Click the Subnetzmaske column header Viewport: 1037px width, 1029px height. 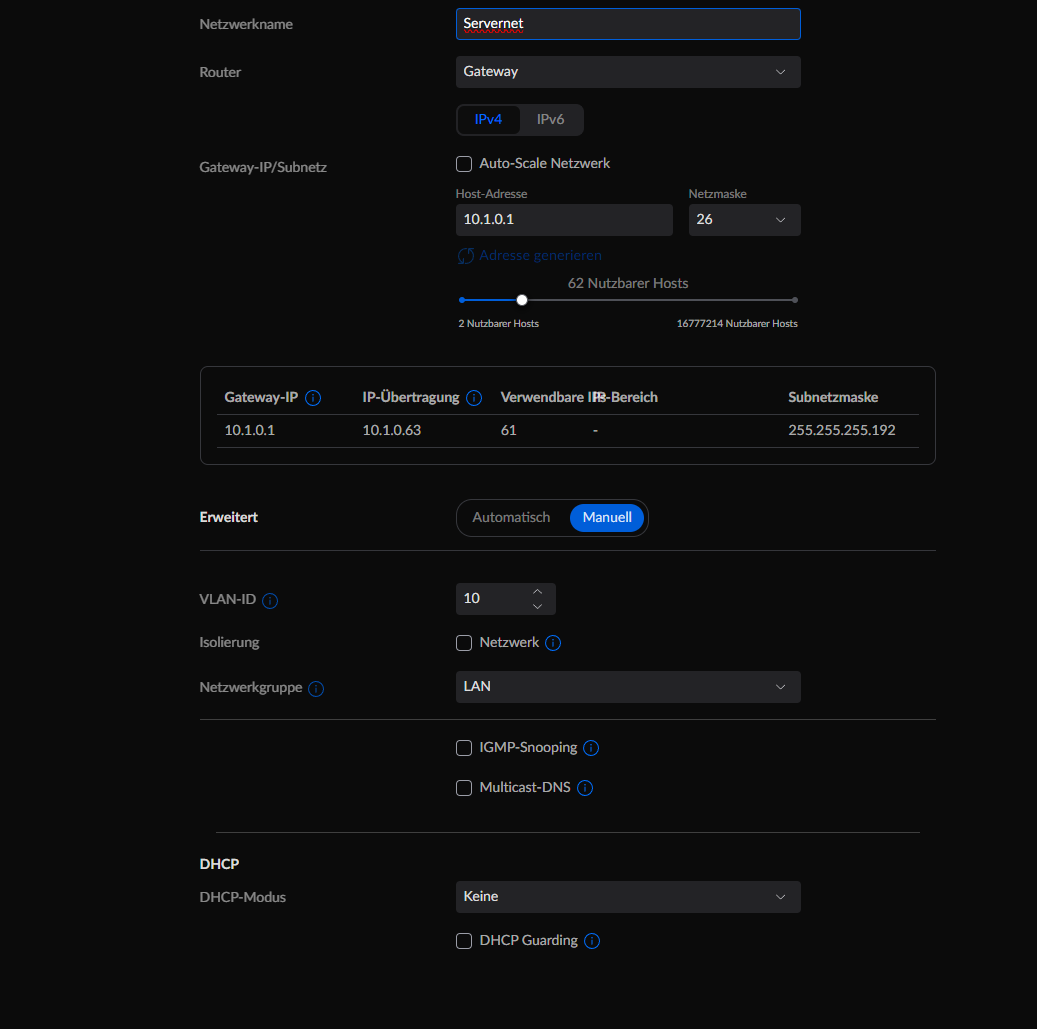833,397
